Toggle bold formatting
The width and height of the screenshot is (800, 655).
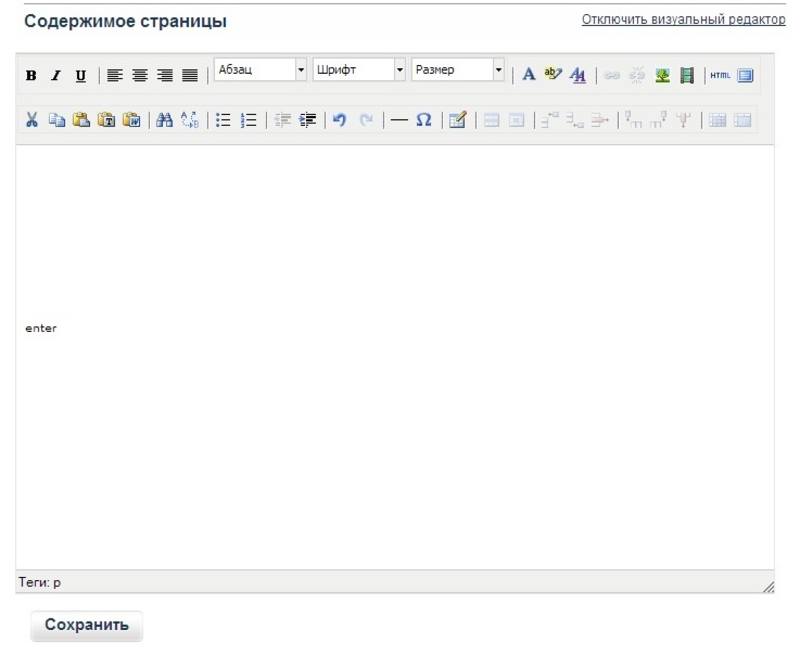(x=31, y=75)
